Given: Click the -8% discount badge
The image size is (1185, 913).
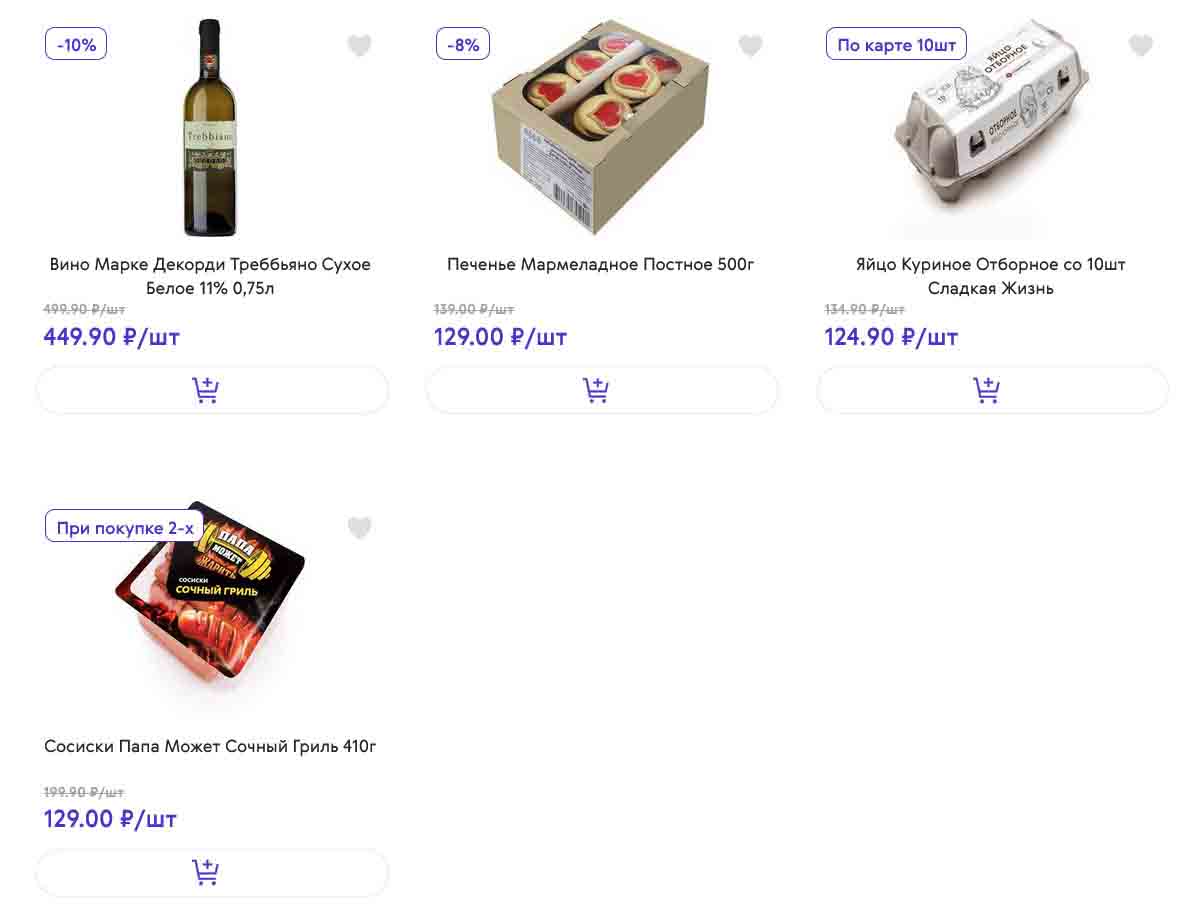Looking at the screenshot, I should coord(463,44).
